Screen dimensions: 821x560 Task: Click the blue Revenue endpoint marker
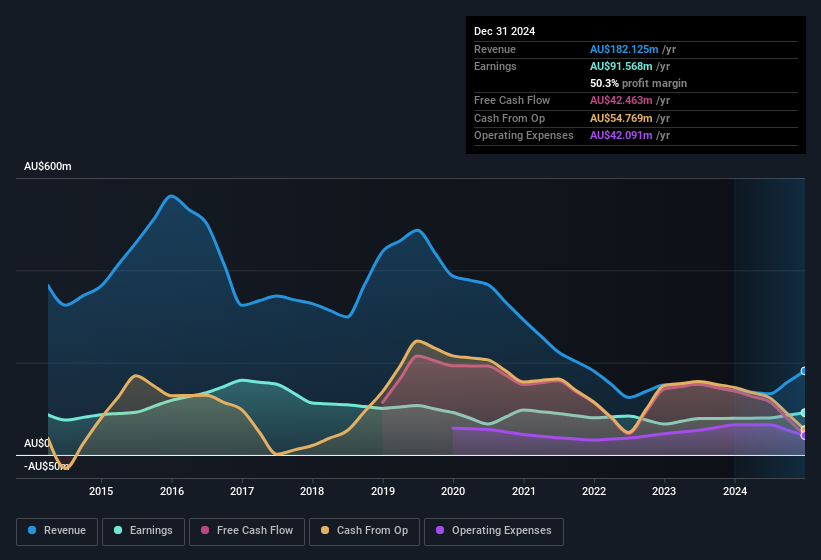coord(804,371)
